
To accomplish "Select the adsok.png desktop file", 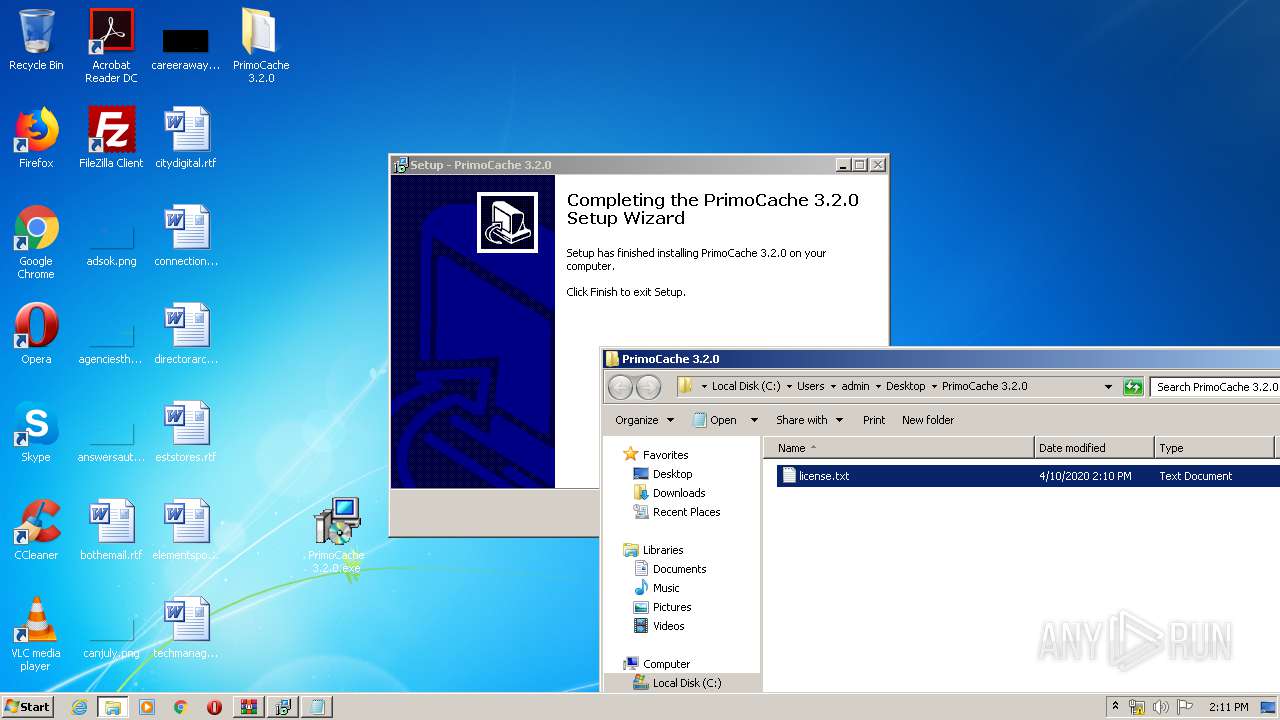I will (111, 243).
